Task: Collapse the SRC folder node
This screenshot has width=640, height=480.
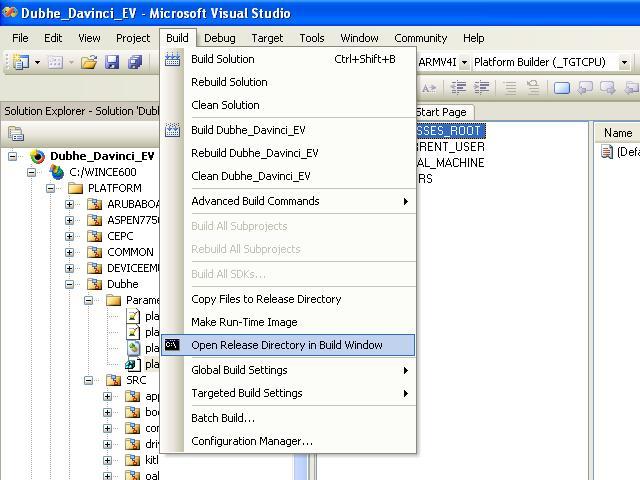Action: pyautogui.click(x=88, y=380)
